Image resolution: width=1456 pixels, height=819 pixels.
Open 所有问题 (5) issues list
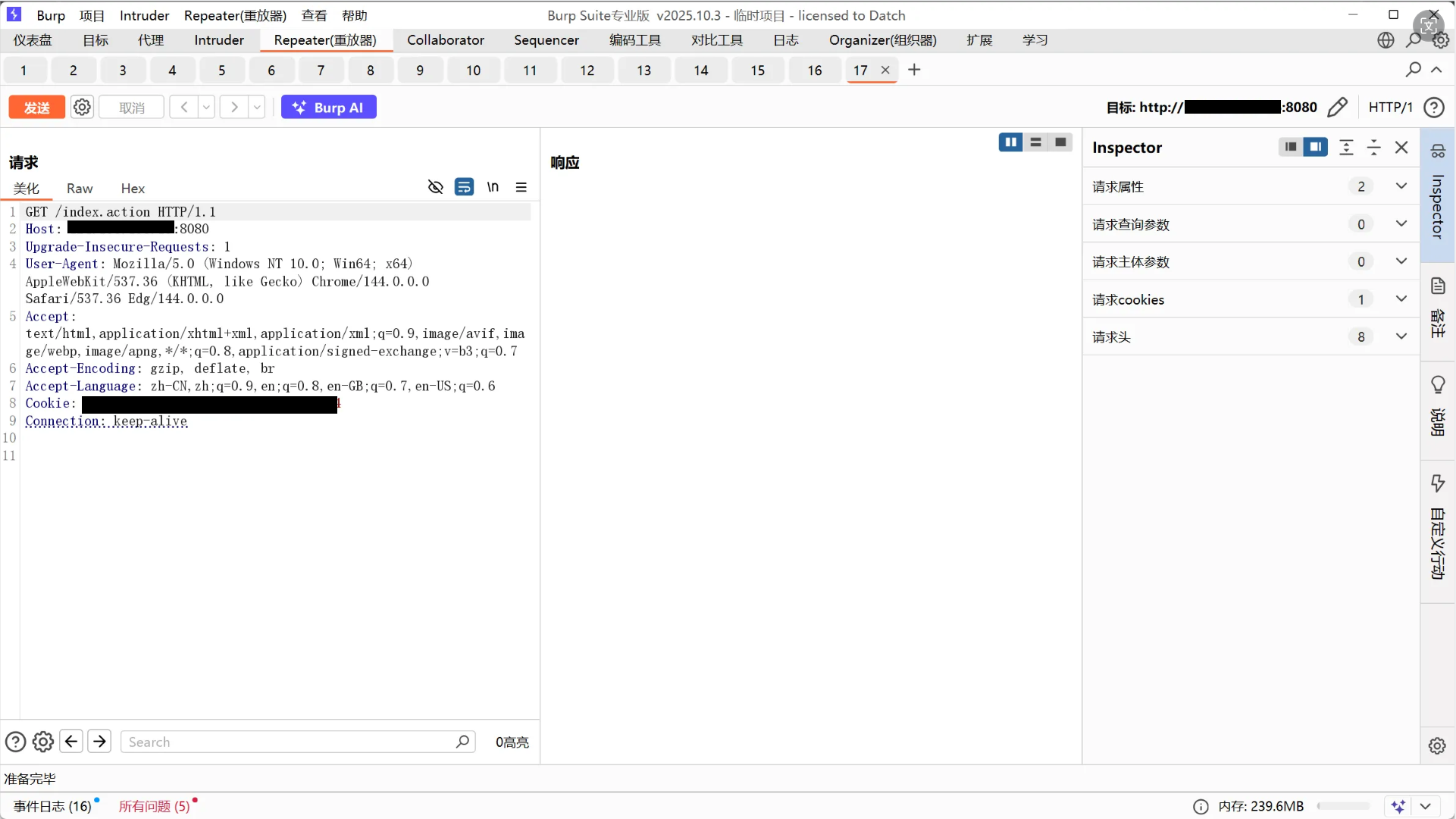(x=155, y=806)
